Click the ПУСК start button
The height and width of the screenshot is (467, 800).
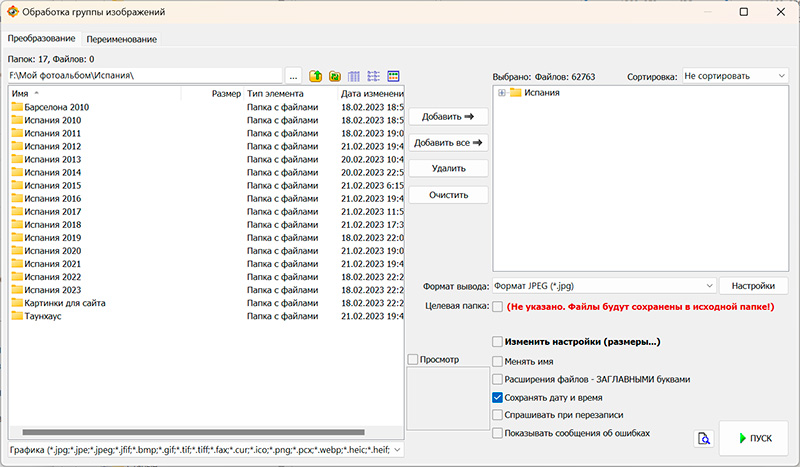click(x=753, y=438)
